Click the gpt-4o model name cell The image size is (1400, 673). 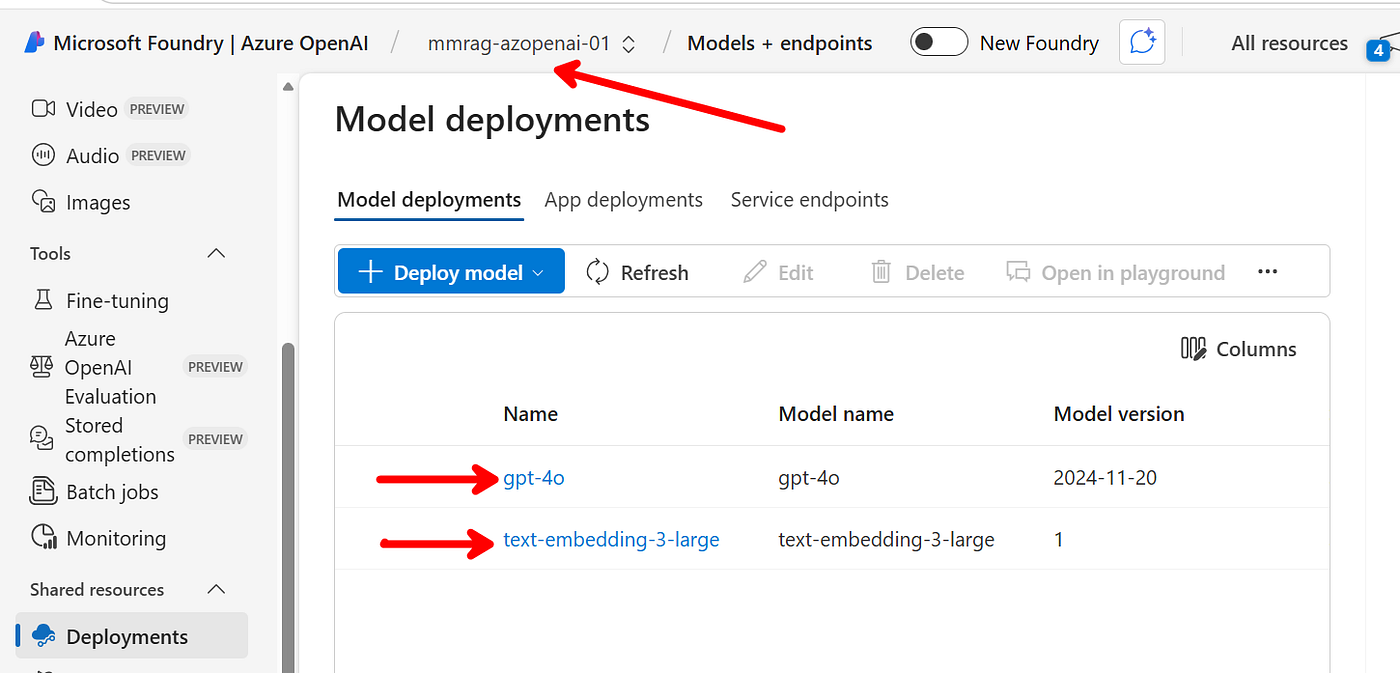click(x=809, y=478)
